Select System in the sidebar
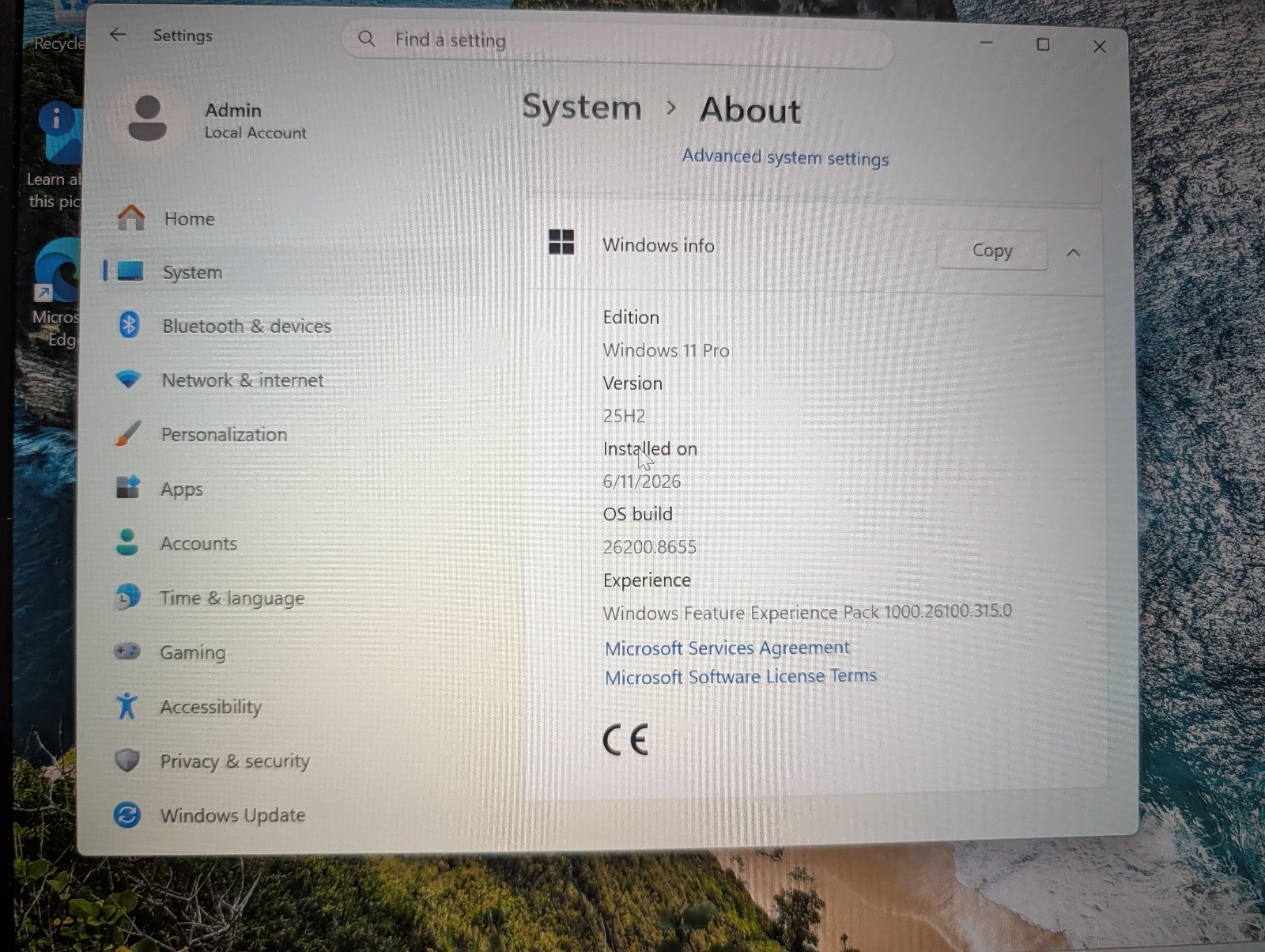The width and height of the screenshot is (1265, 952). (192, 272)
